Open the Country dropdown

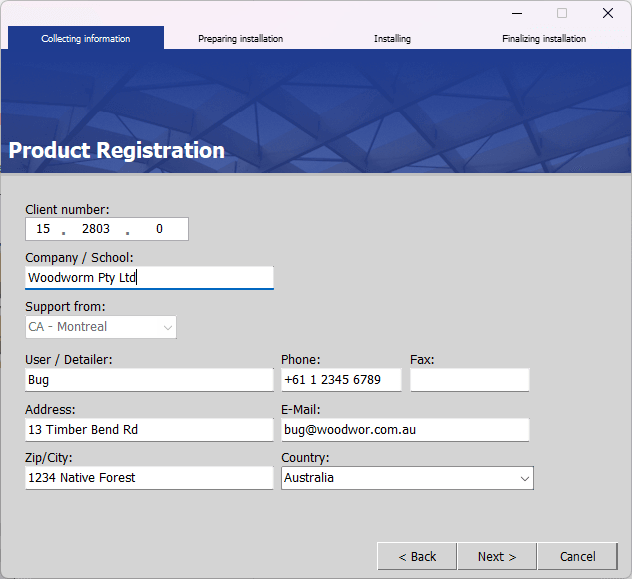click(x=407, y=478)
